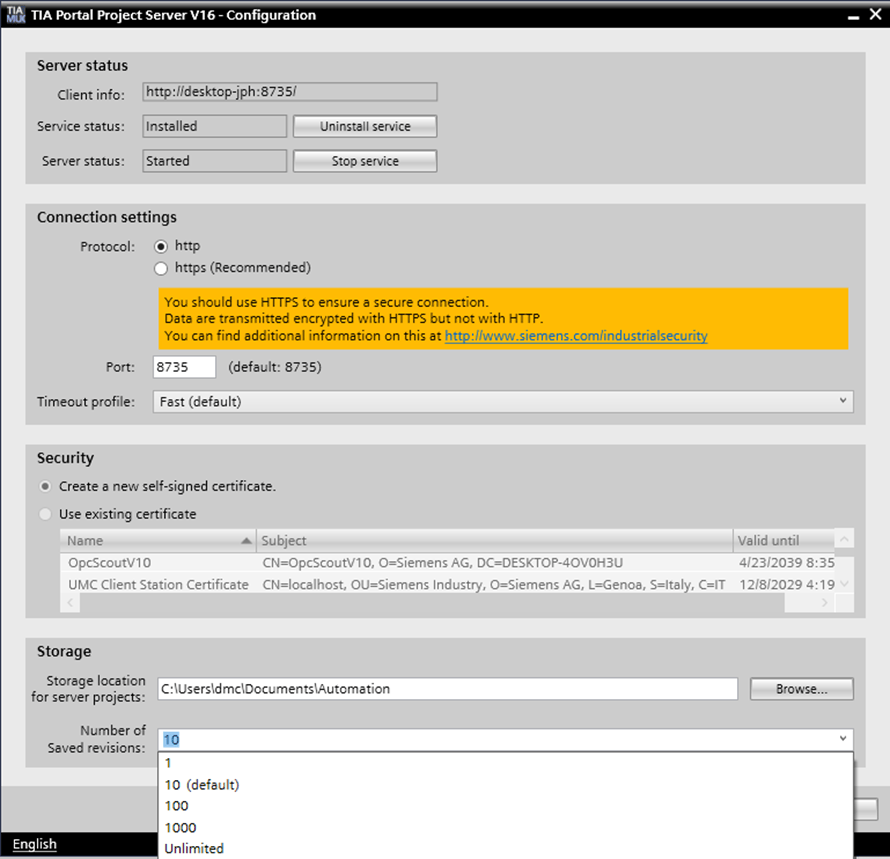Select 100 in the revisions list
The image size is (890, 859).
point(177,806)
